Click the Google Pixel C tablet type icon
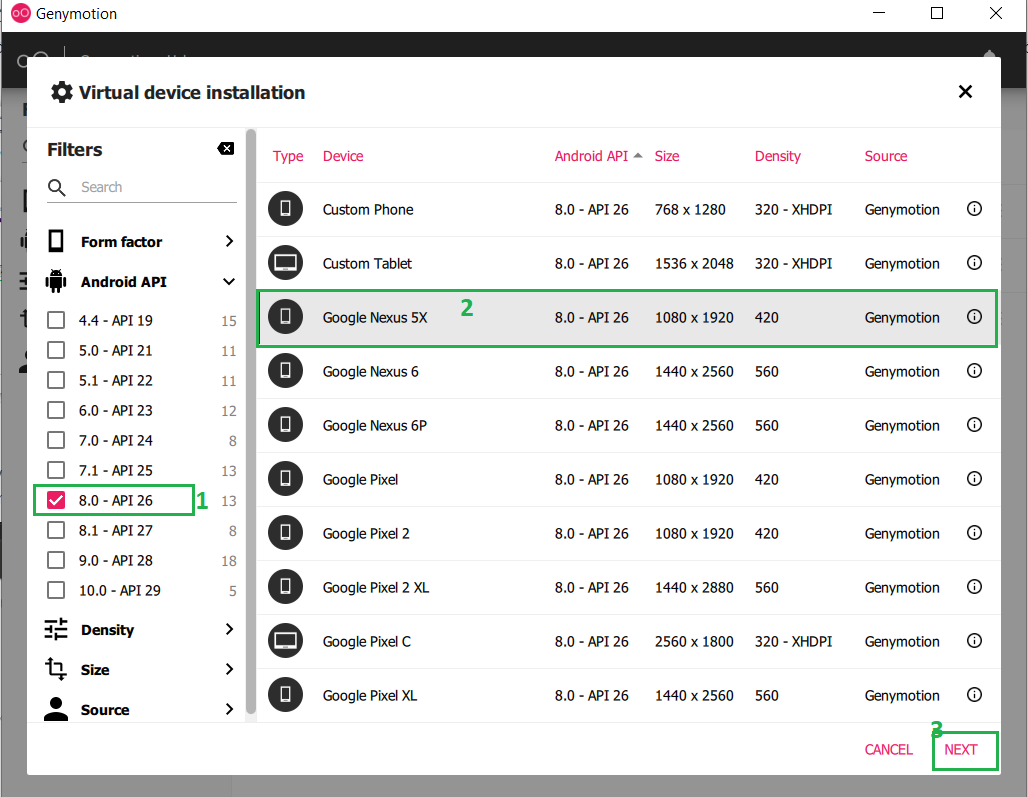The height and width of the screenshot is (797, 1028). pyautogui.click(x=285, y=640)
